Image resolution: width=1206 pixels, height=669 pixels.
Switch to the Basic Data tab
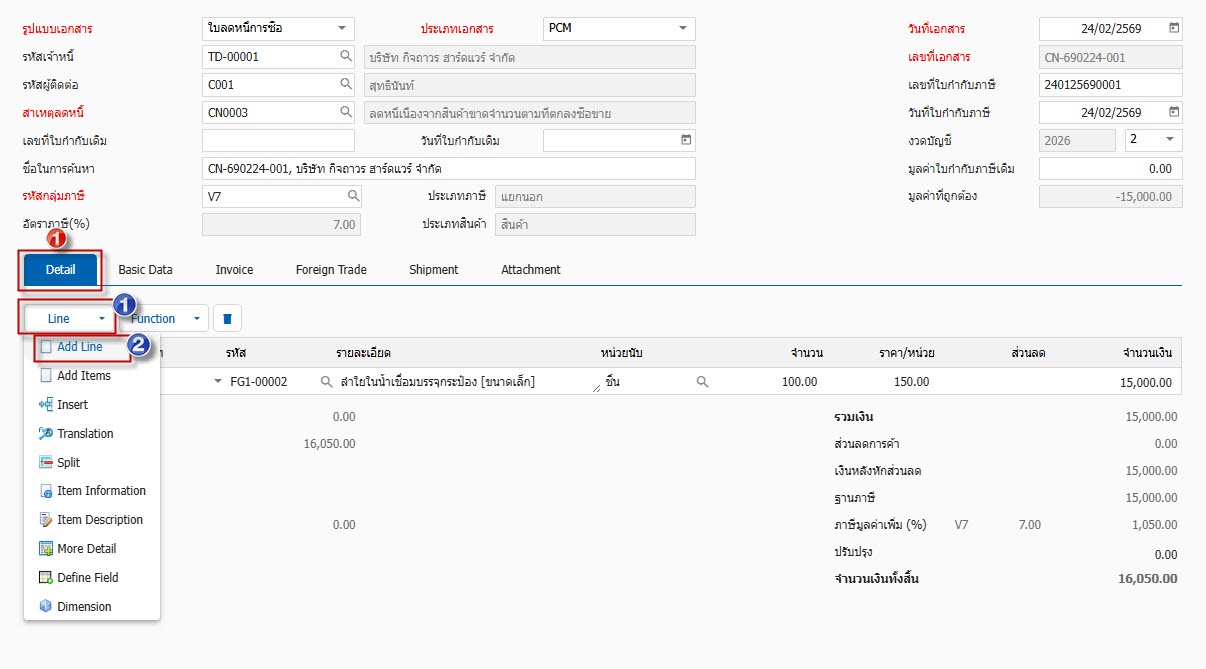coord(145,270)
